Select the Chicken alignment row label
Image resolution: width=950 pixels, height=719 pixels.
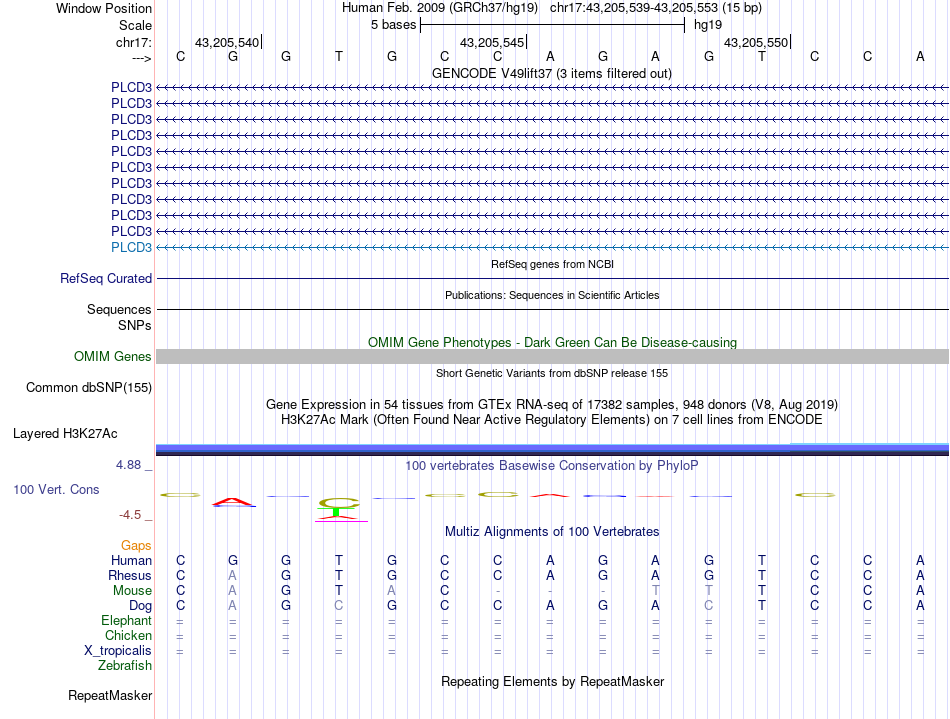128,635
